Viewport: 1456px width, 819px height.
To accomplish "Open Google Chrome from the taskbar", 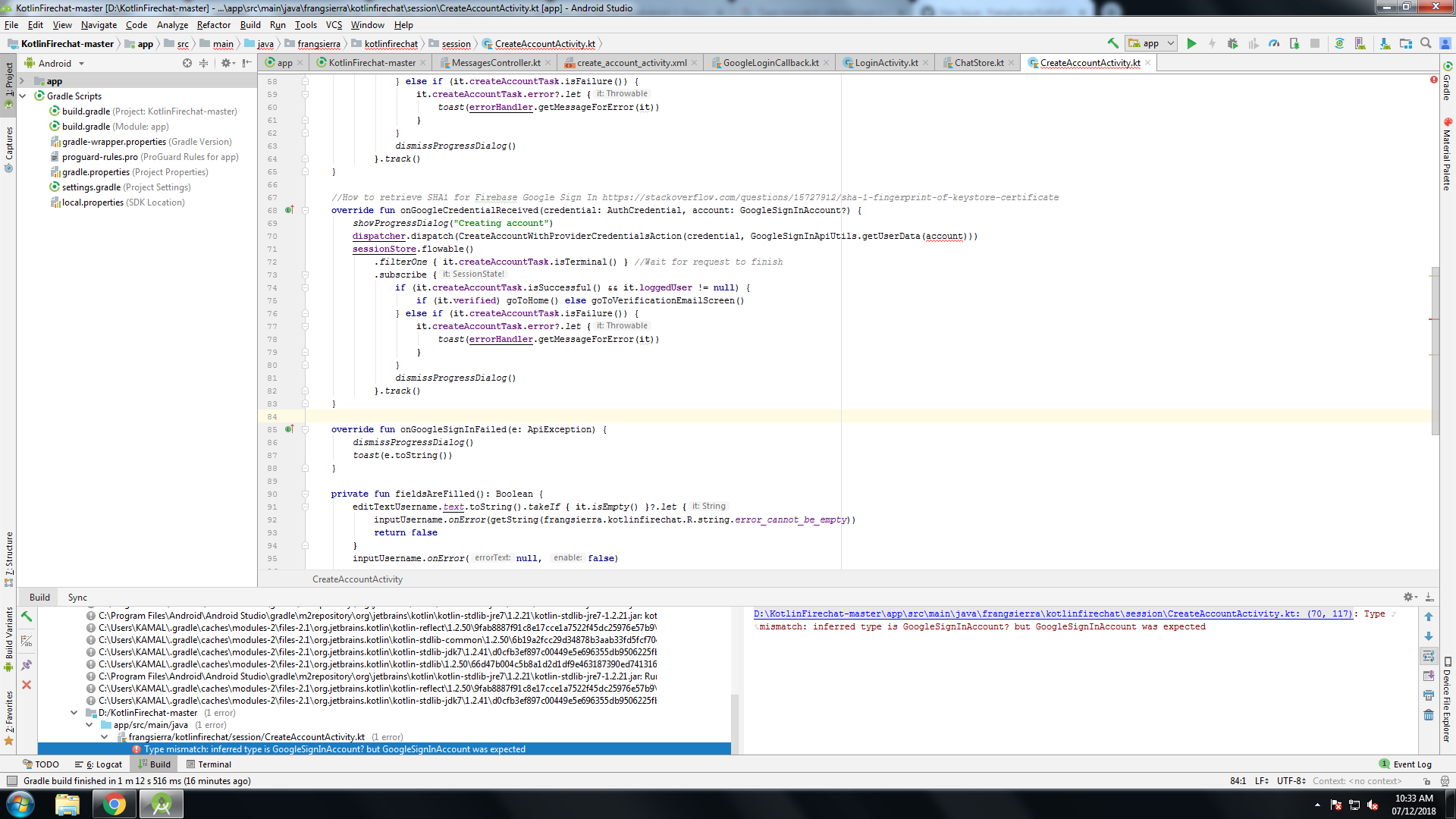I will click(114, 804).
